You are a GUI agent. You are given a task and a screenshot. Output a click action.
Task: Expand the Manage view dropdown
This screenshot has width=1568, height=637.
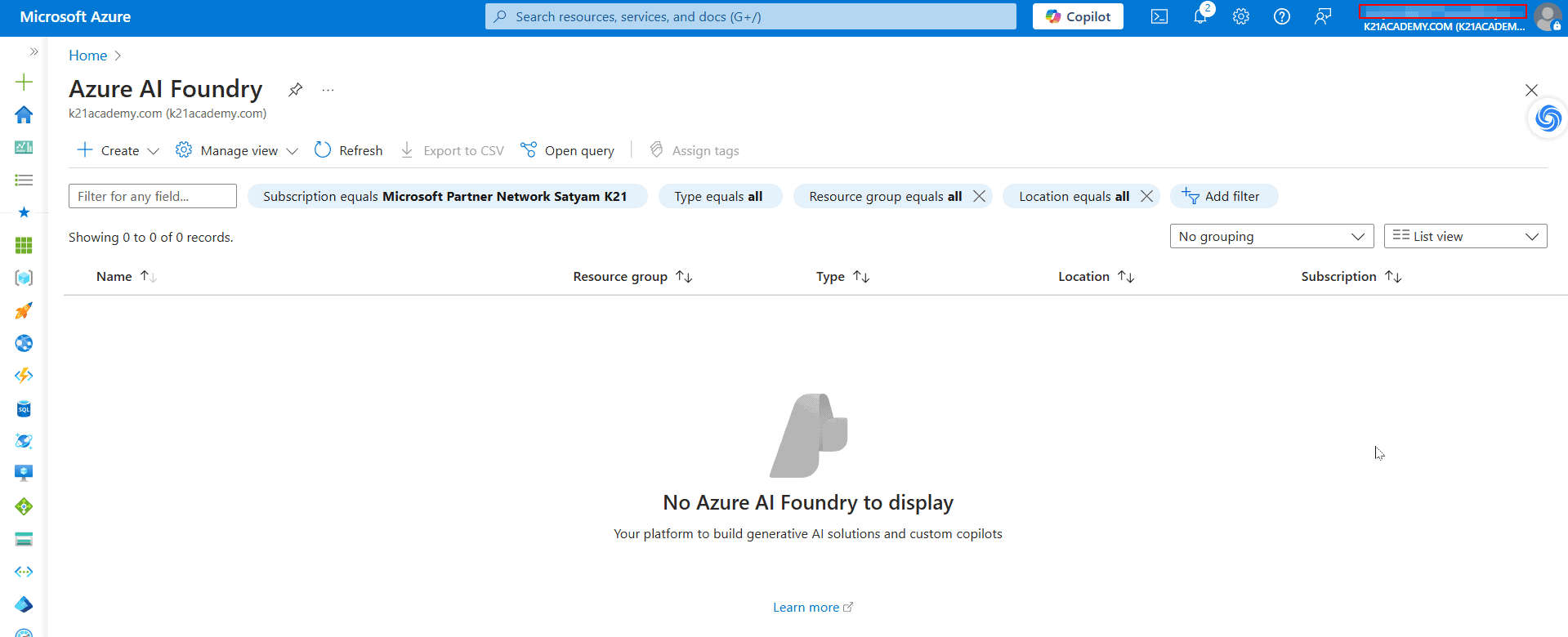[x=238, y=150]
